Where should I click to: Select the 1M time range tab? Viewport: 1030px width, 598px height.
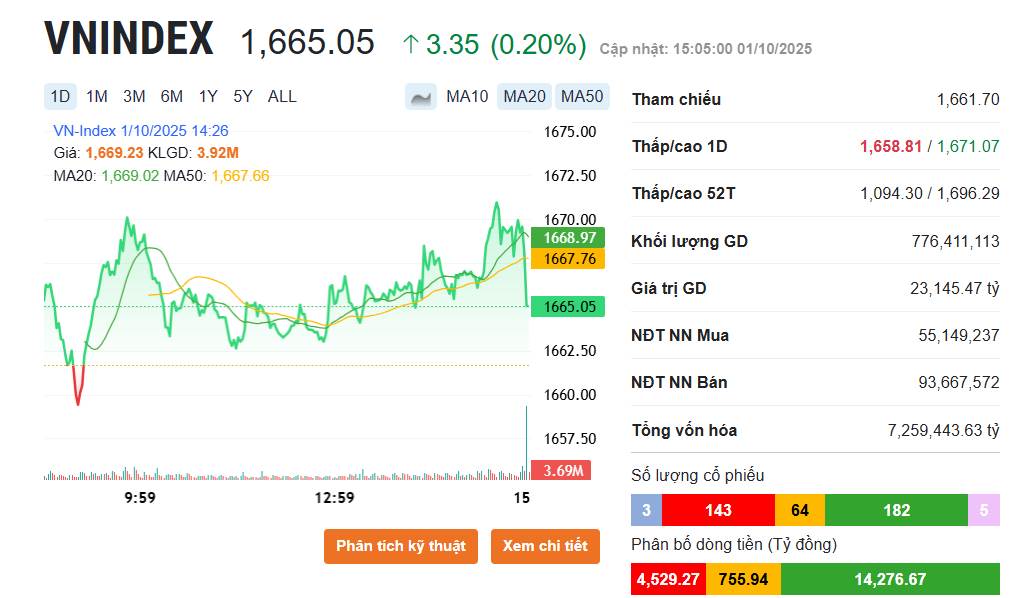97,97
